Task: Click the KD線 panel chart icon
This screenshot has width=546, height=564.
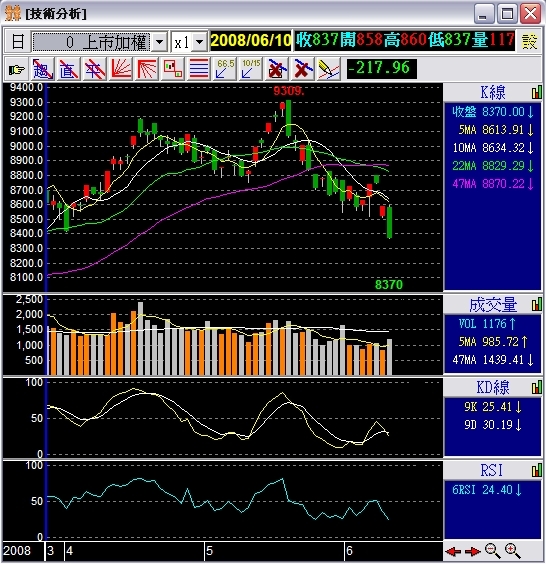Action: pos(537,387)
